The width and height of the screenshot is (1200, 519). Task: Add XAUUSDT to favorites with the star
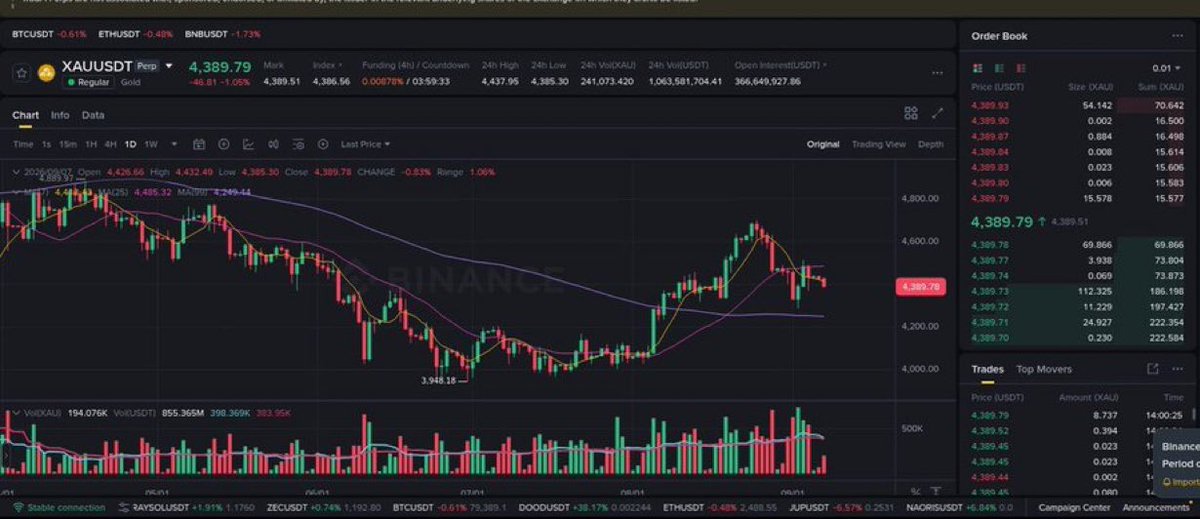pyautogui.click(x=21, y=72)
